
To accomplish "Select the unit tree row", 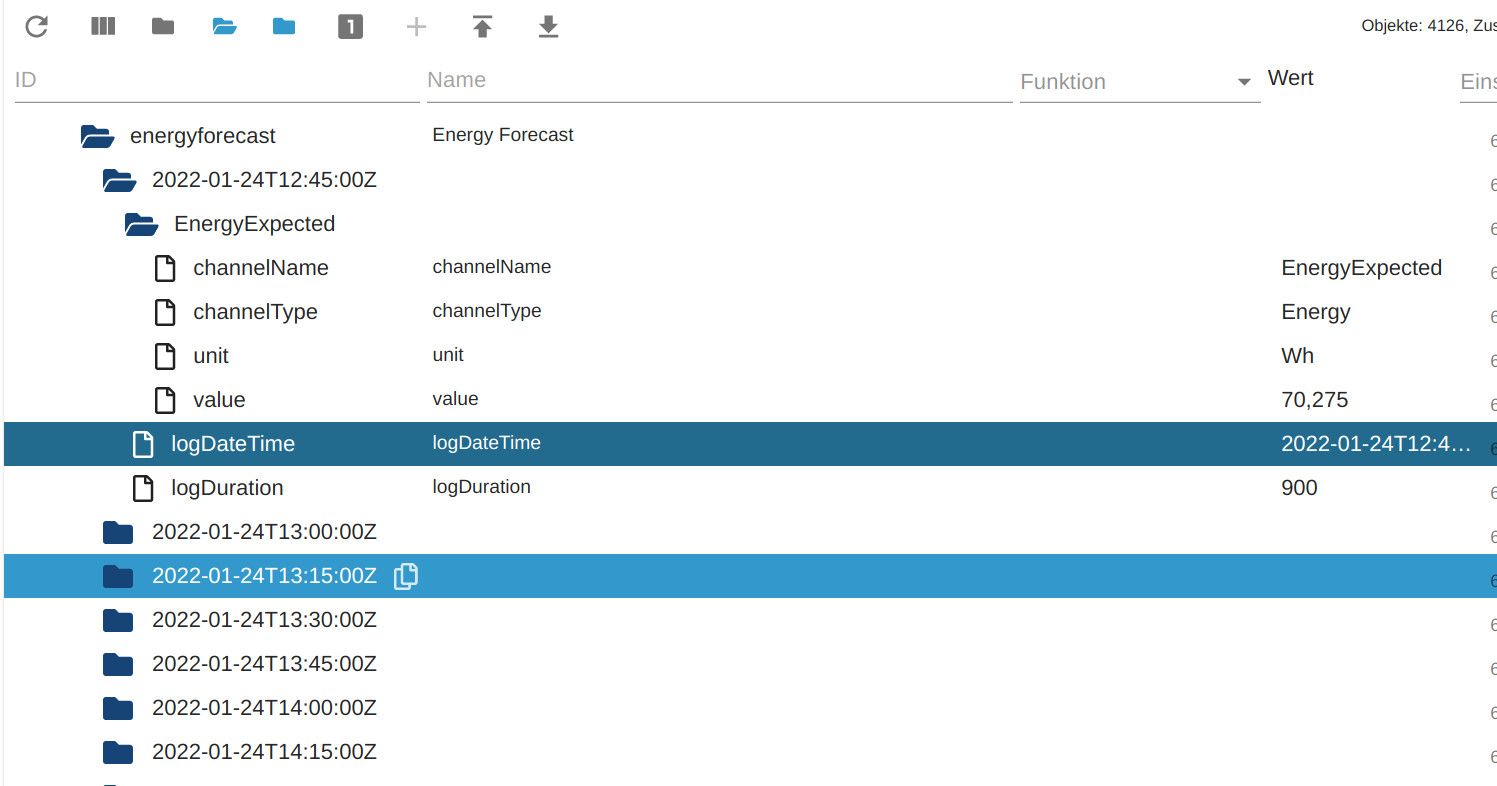I will coord(750,356).
